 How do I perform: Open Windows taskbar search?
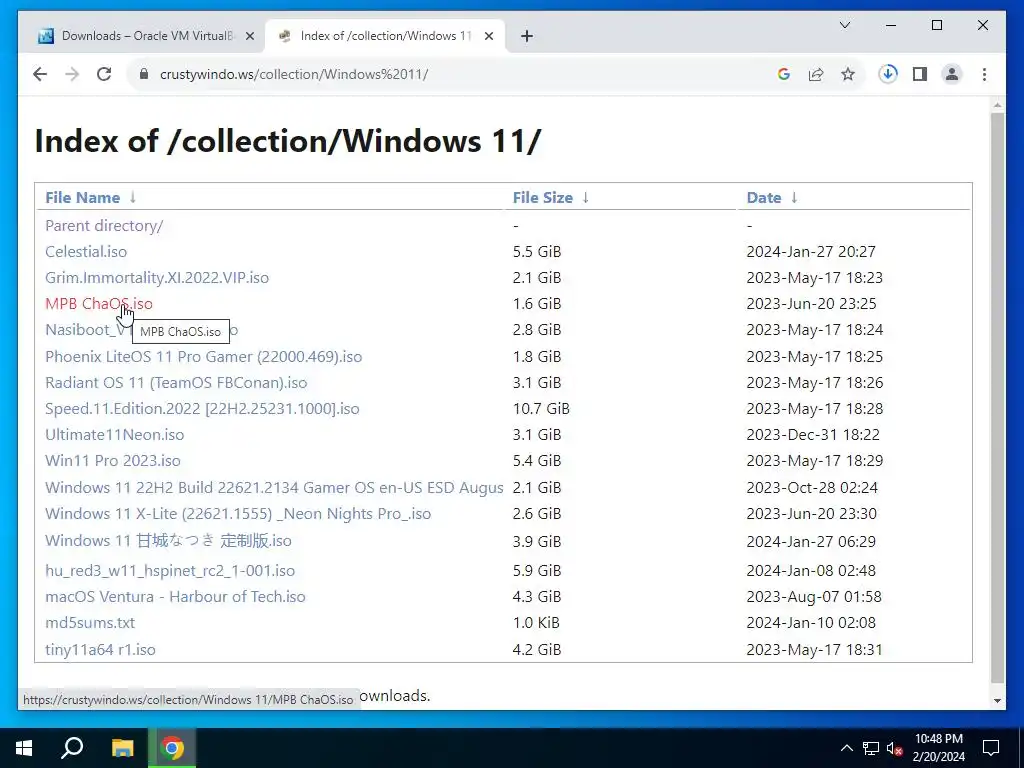point(72,748)
